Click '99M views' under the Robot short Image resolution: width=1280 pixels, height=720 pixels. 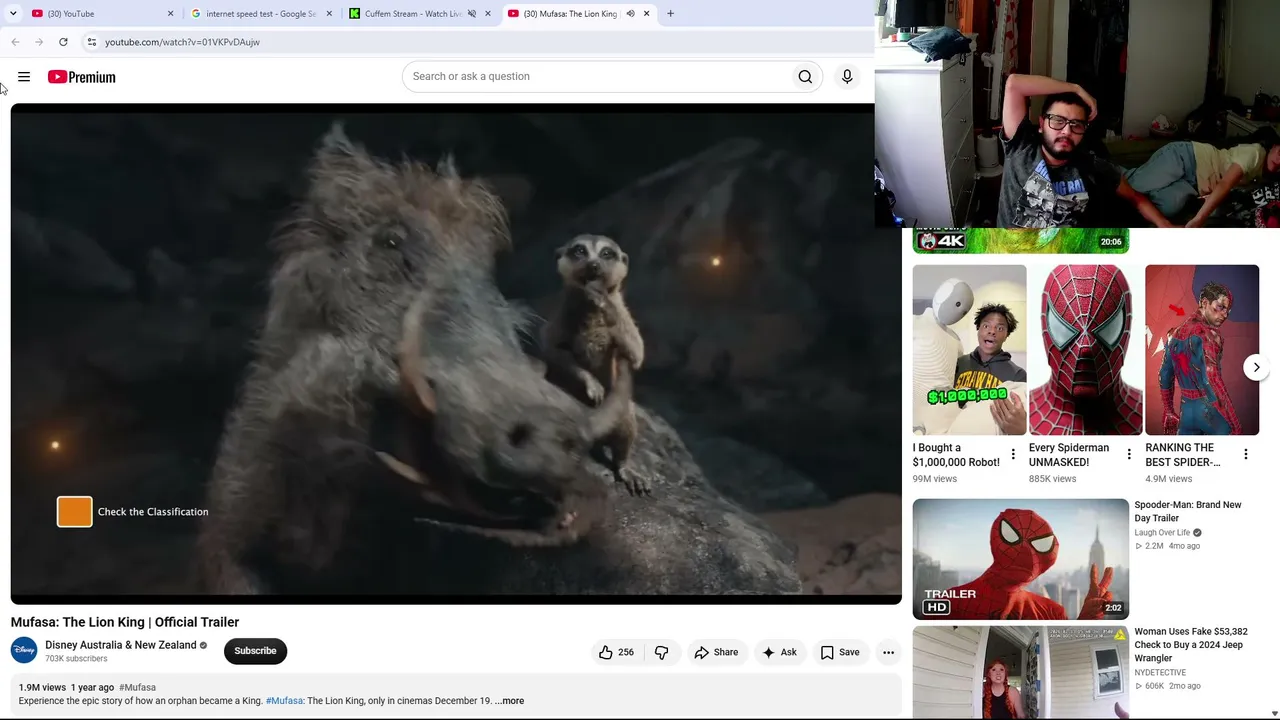935,479
